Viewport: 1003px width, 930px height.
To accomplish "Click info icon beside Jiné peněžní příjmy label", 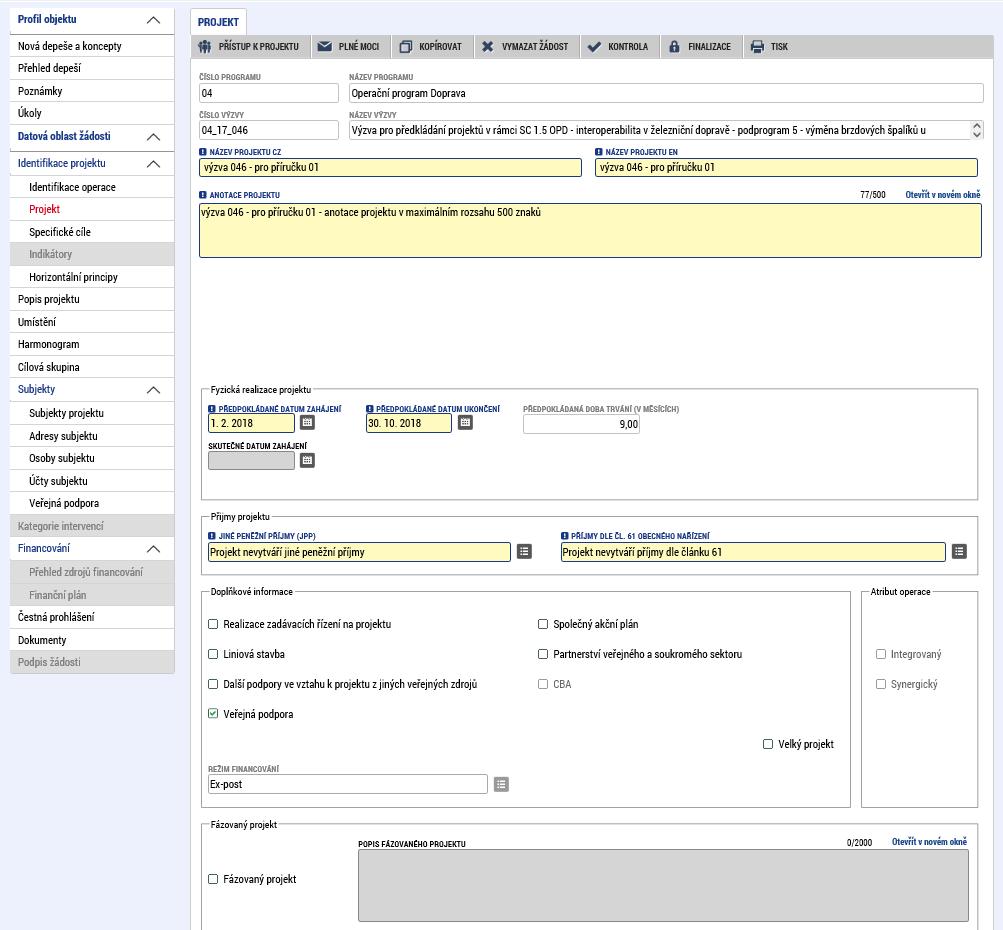I will [212, 536].
